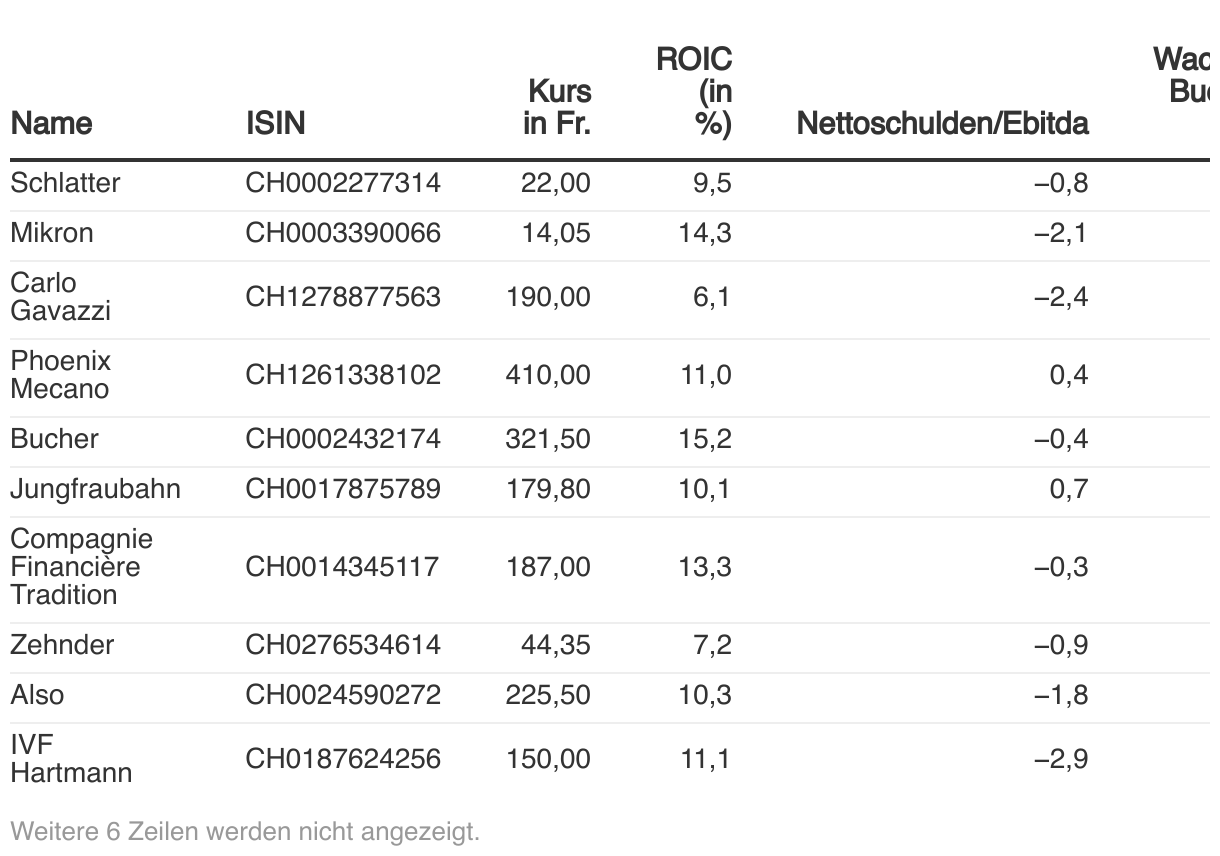Screen dimensions: 1220x856
Task: Select Compagnie Financière Tradition name cell
Action: [82, 567]
